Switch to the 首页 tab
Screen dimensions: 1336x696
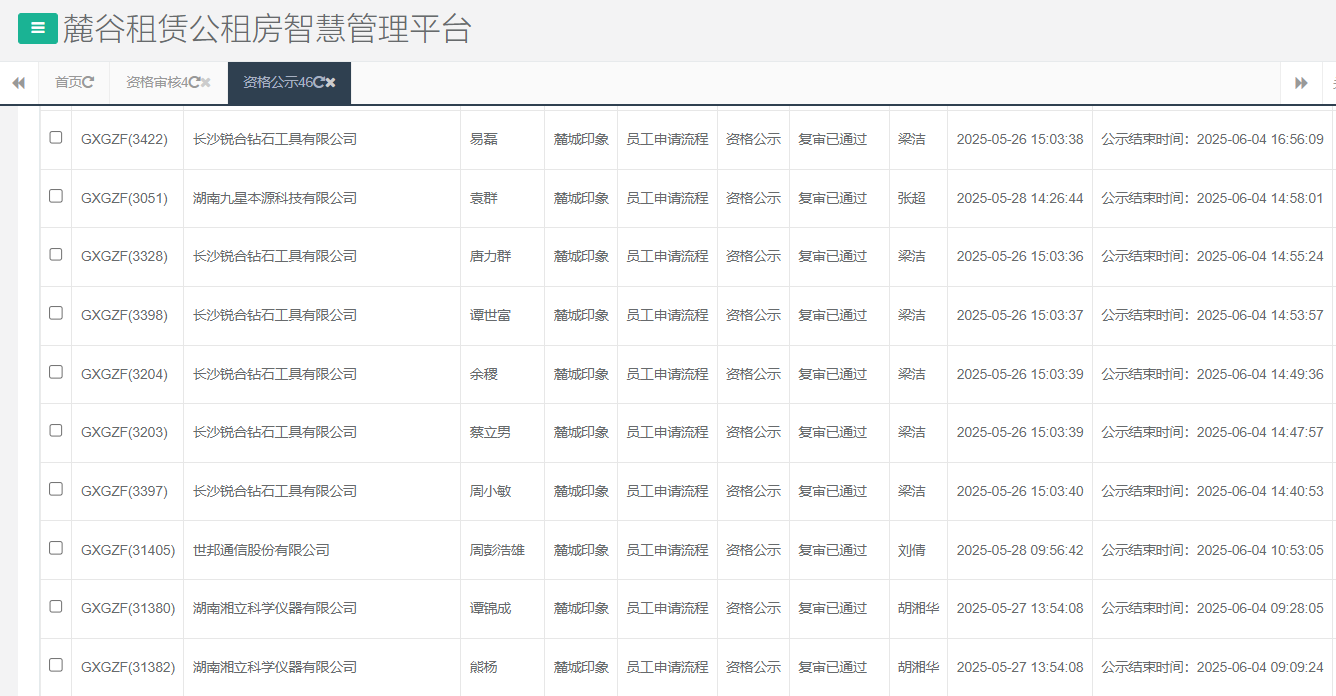click(x=68, y=83)
